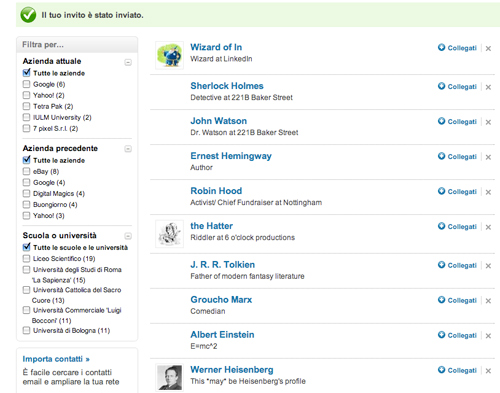Click Collegati for Werner Heisenberg
The width and height of the screenshot is (500, 393).
point(457,370)
